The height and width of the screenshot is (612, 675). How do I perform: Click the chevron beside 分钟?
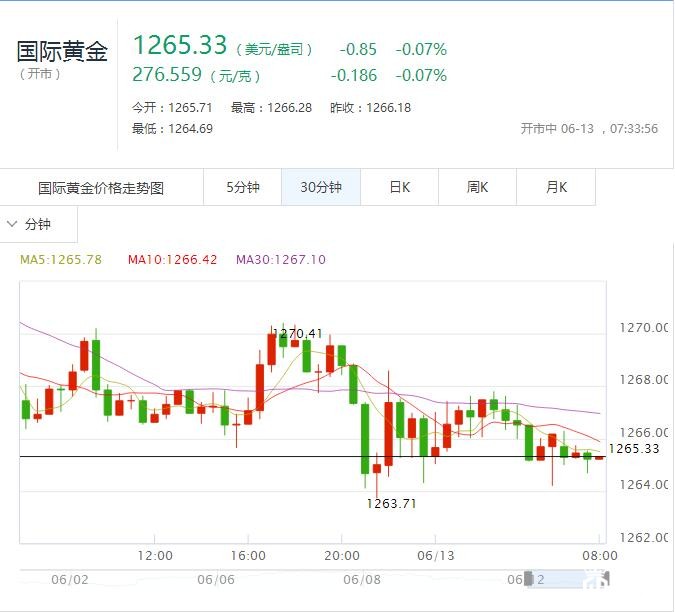pos(12,224)
